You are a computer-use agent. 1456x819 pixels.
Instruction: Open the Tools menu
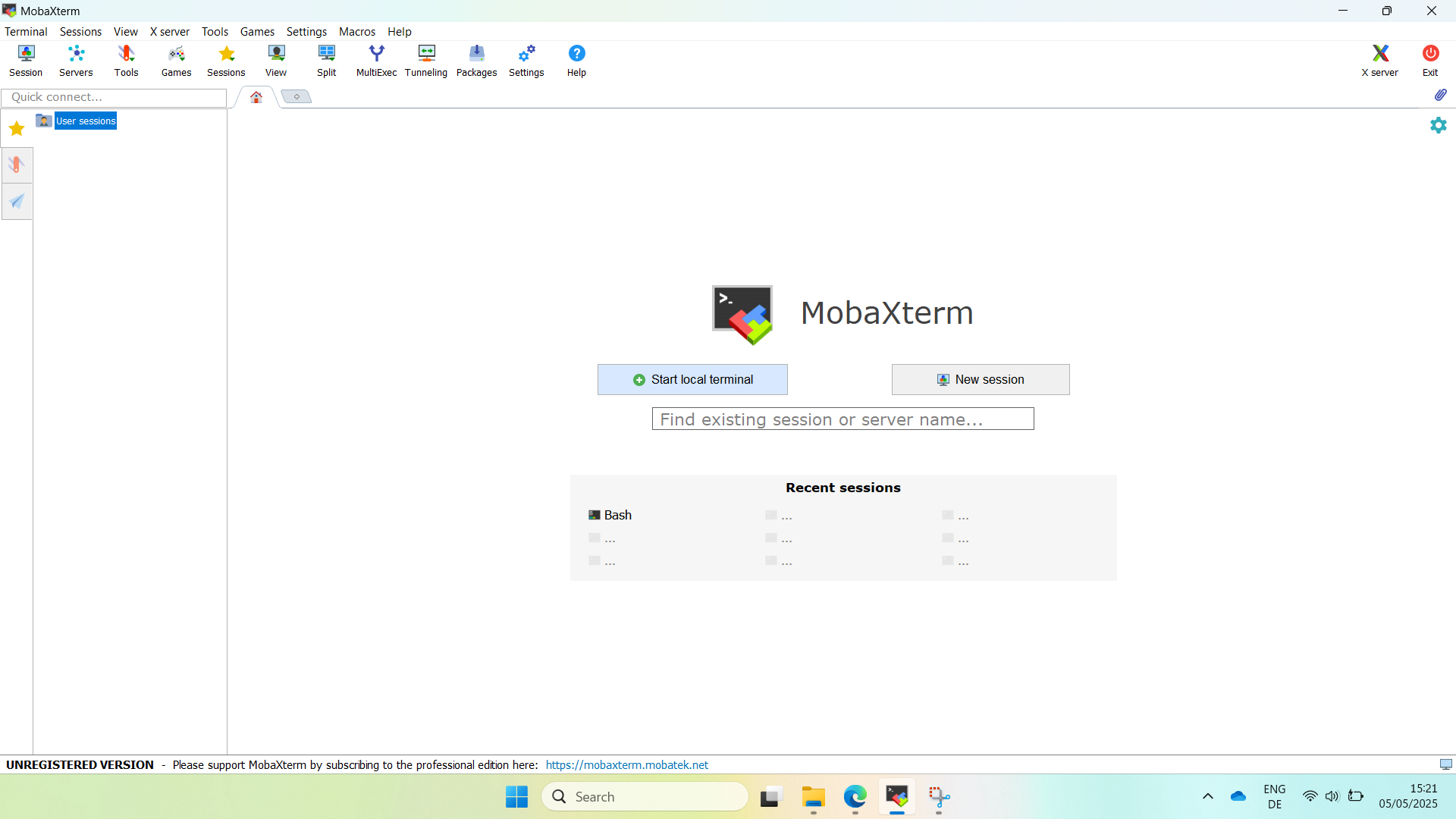[215, 32]
